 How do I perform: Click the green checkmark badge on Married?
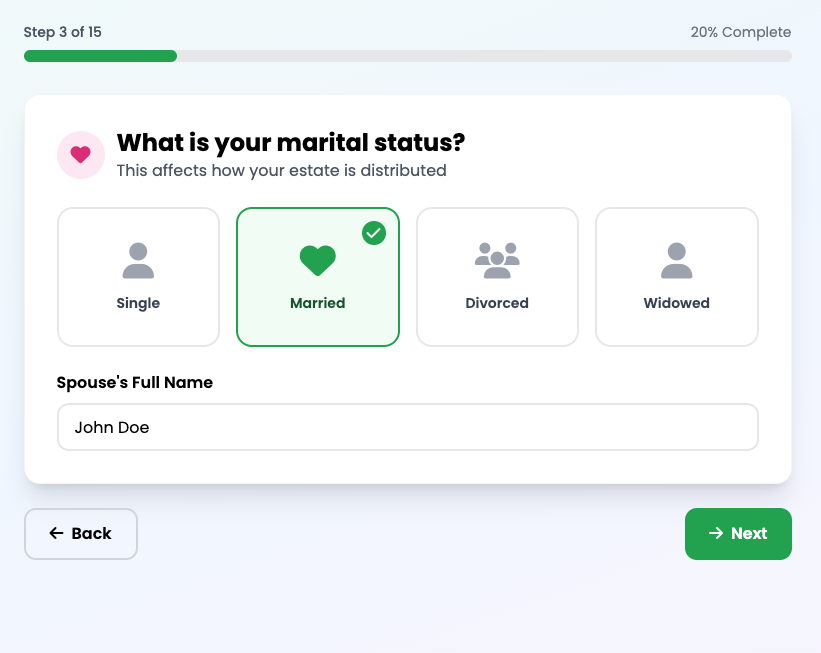pyautogui.click(x=374, y=233)
